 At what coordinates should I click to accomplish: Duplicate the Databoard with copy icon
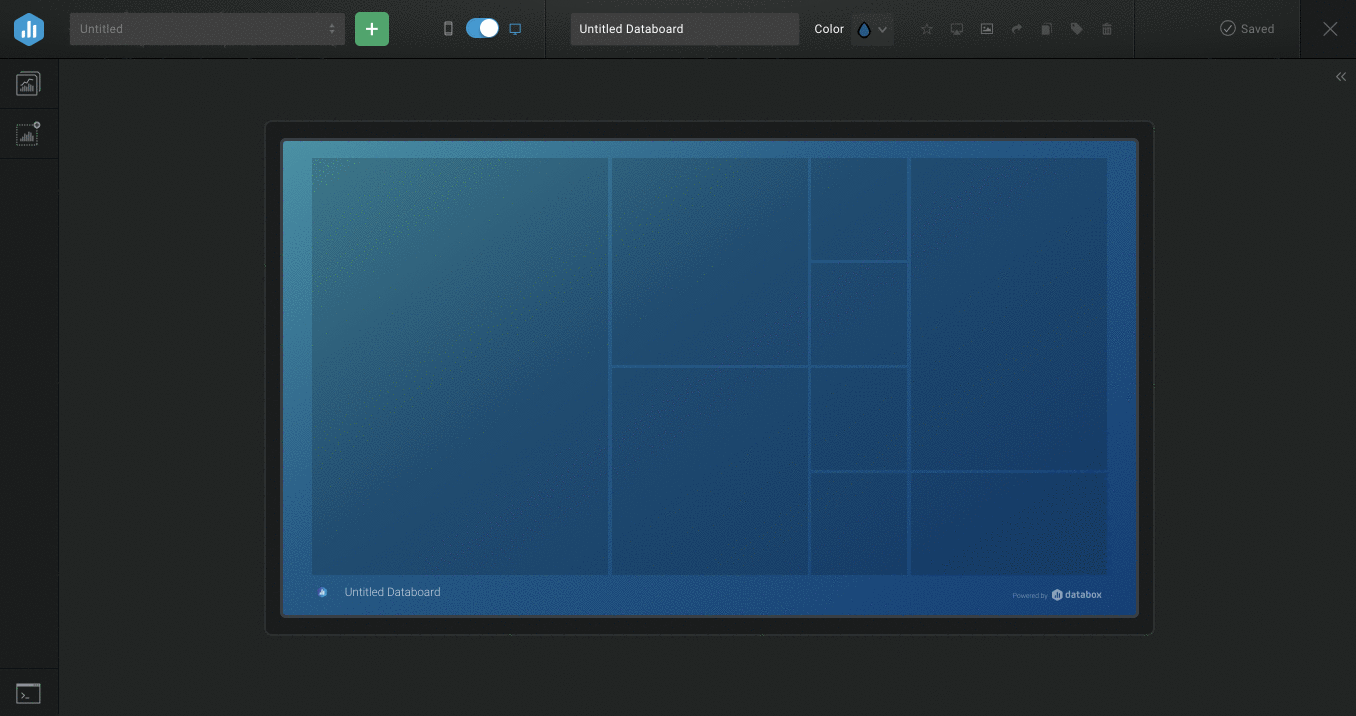(x=1047, y=29)
